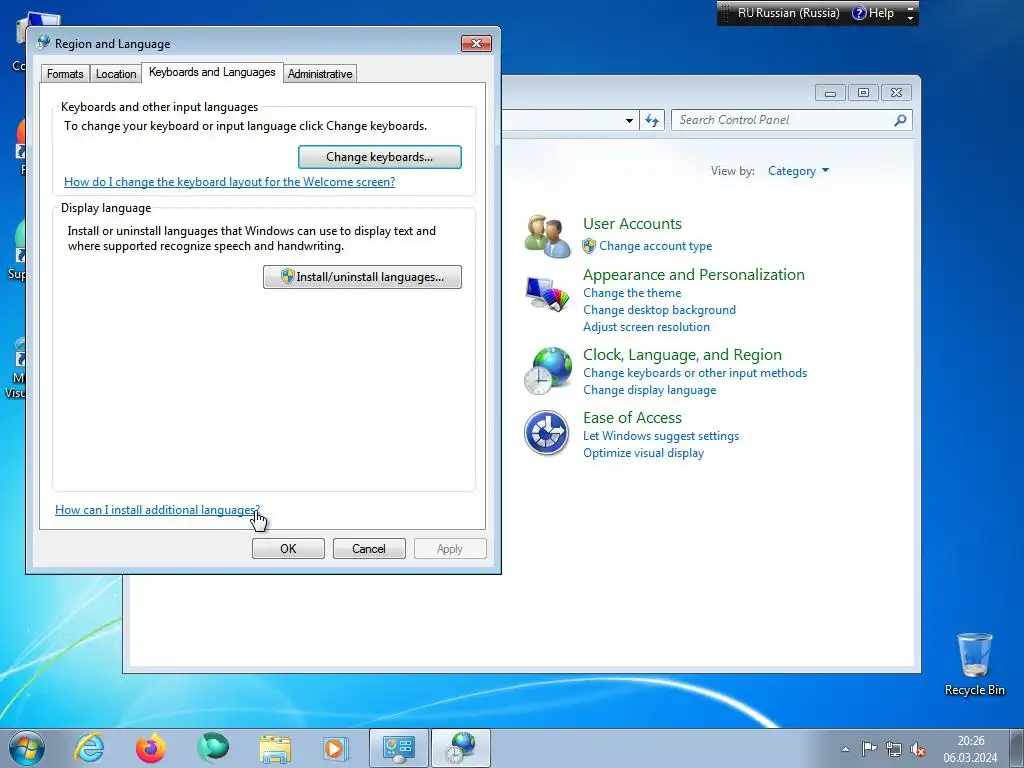The width and height of the screenshot is (1024, 768).
Task: Confirm with the OK button
Action: click(x=288, y=549)
